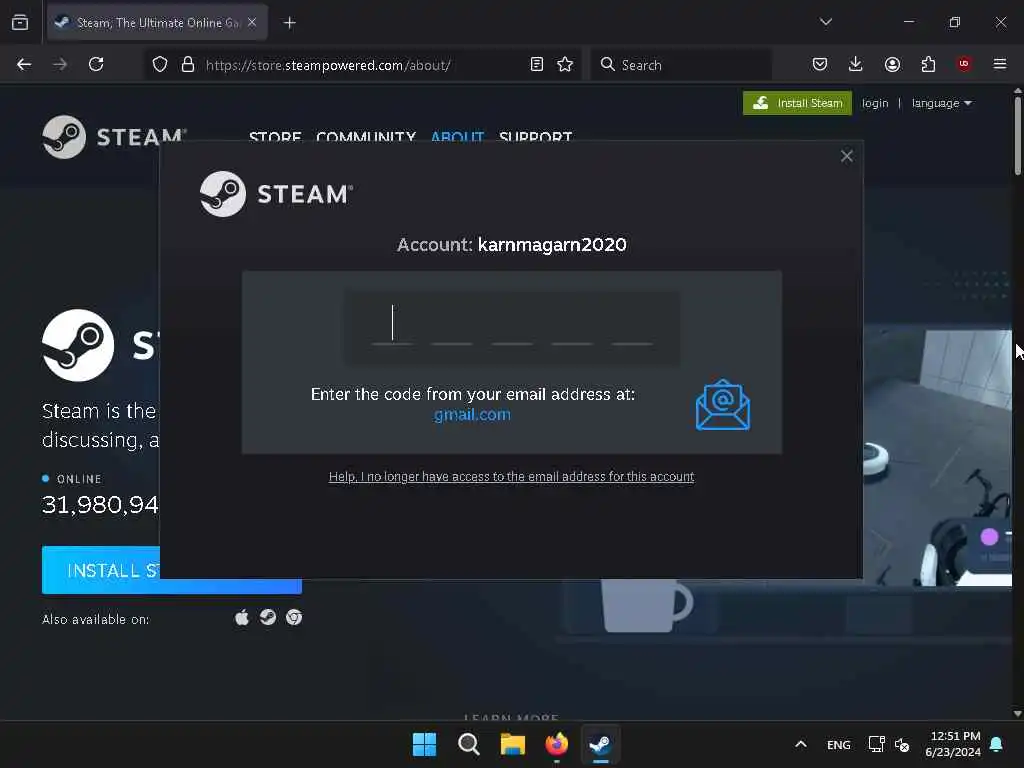Select the Steam, The Ultimate Online Game tab

click(157, 23)
